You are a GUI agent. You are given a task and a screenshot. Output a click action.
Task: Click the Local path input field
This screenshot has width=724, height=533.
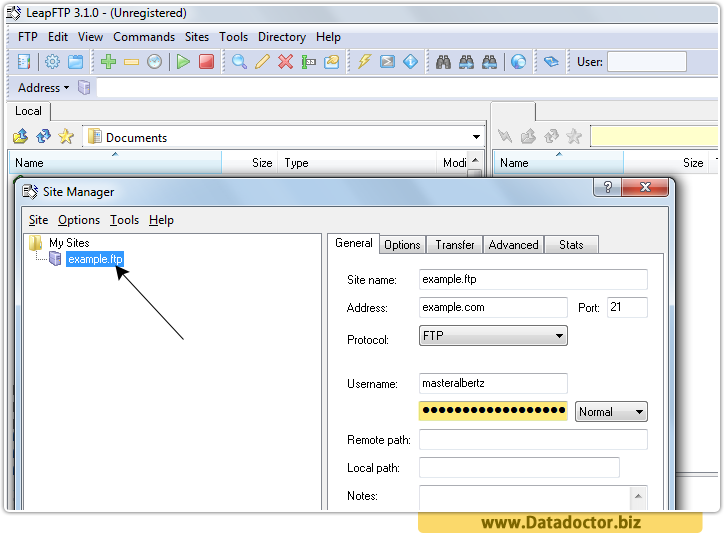click(x=519, y=468)
